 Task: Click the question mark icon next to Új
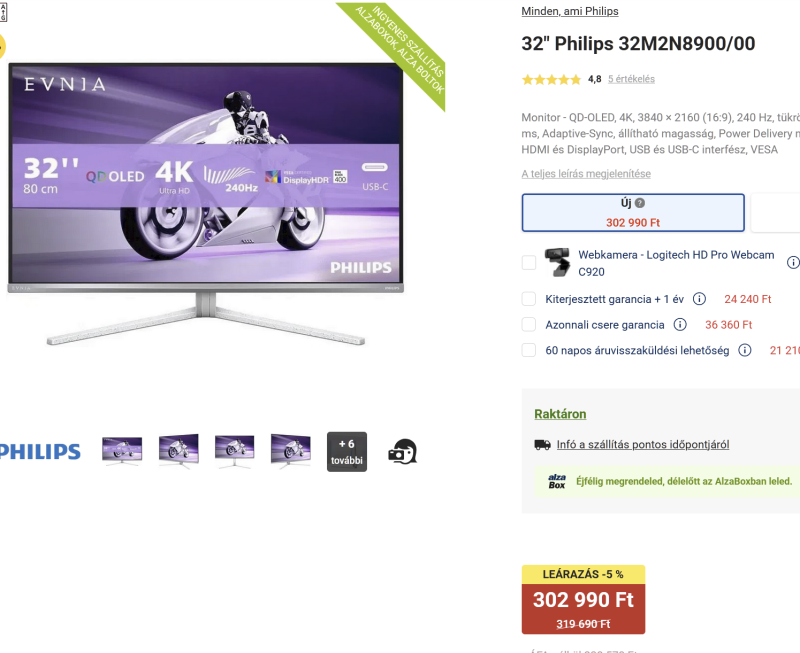pyautogui.click(x=640, y=203)
